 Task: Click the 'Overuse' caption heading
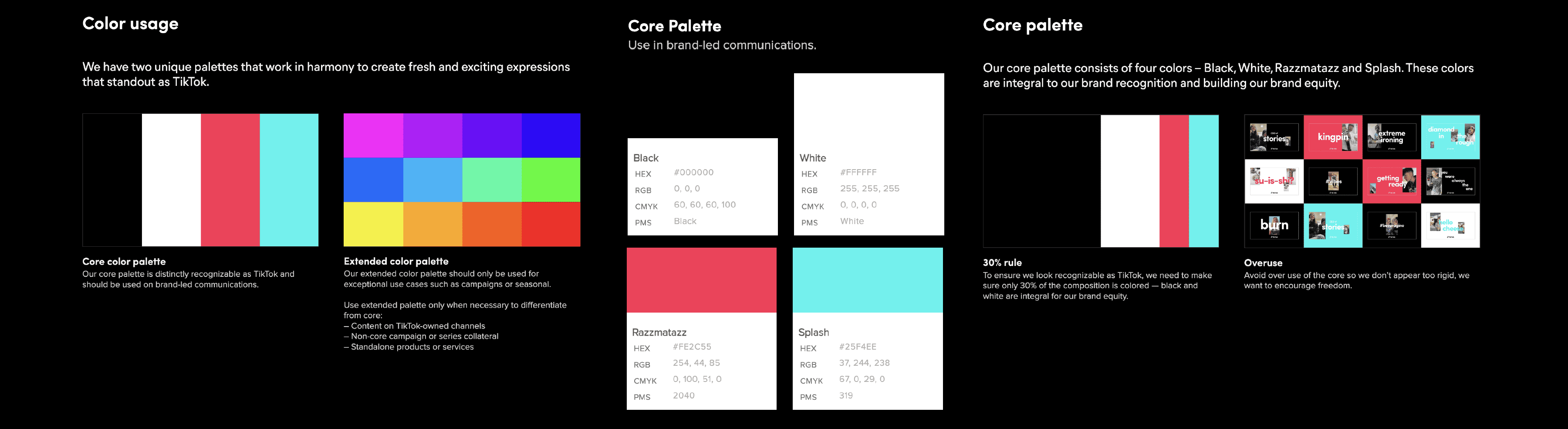click(1263, 262)
